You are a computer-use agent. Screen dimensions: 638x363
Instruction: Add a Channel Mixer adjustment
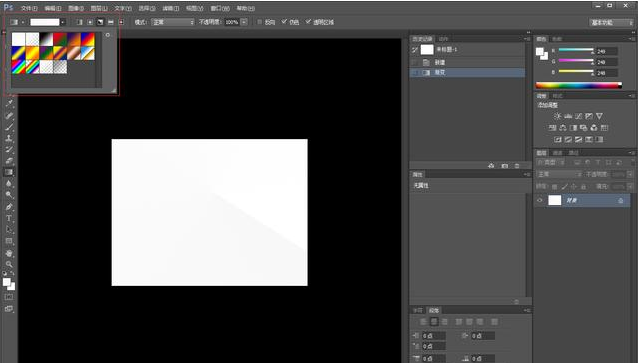[x=594, y=128]
